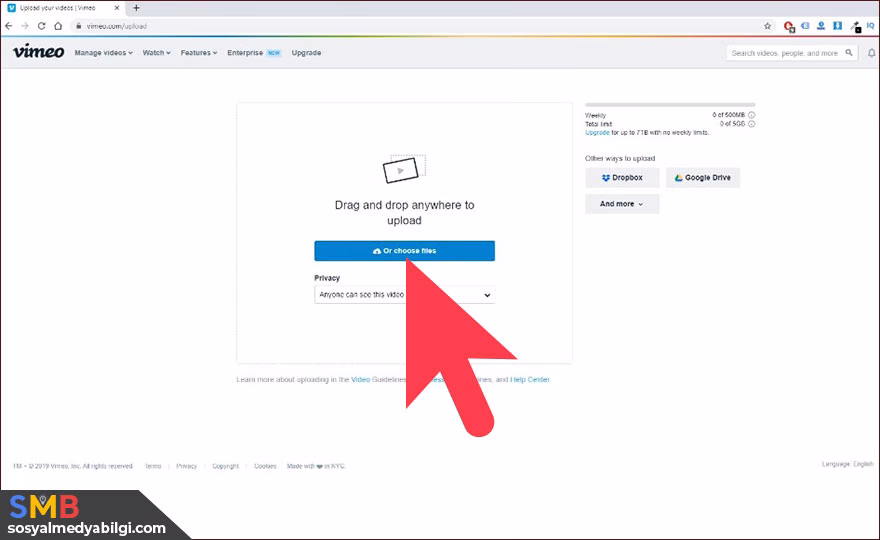Click the magnifier search icon
Image resolution: width=880 pixels, height=540 pixels.
[x=849, y=53]
